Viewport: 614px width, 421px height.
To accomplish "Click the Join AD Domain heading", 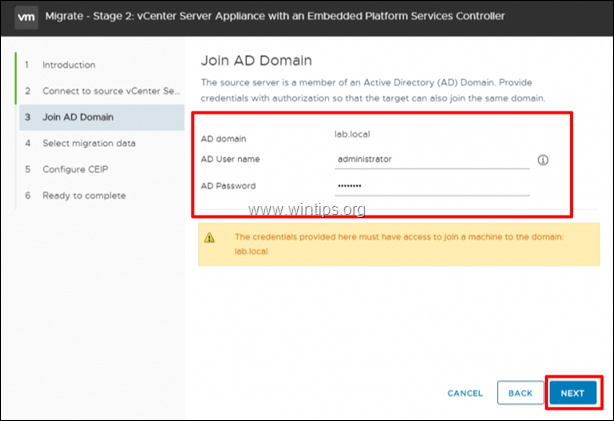I will coord(256,61).
